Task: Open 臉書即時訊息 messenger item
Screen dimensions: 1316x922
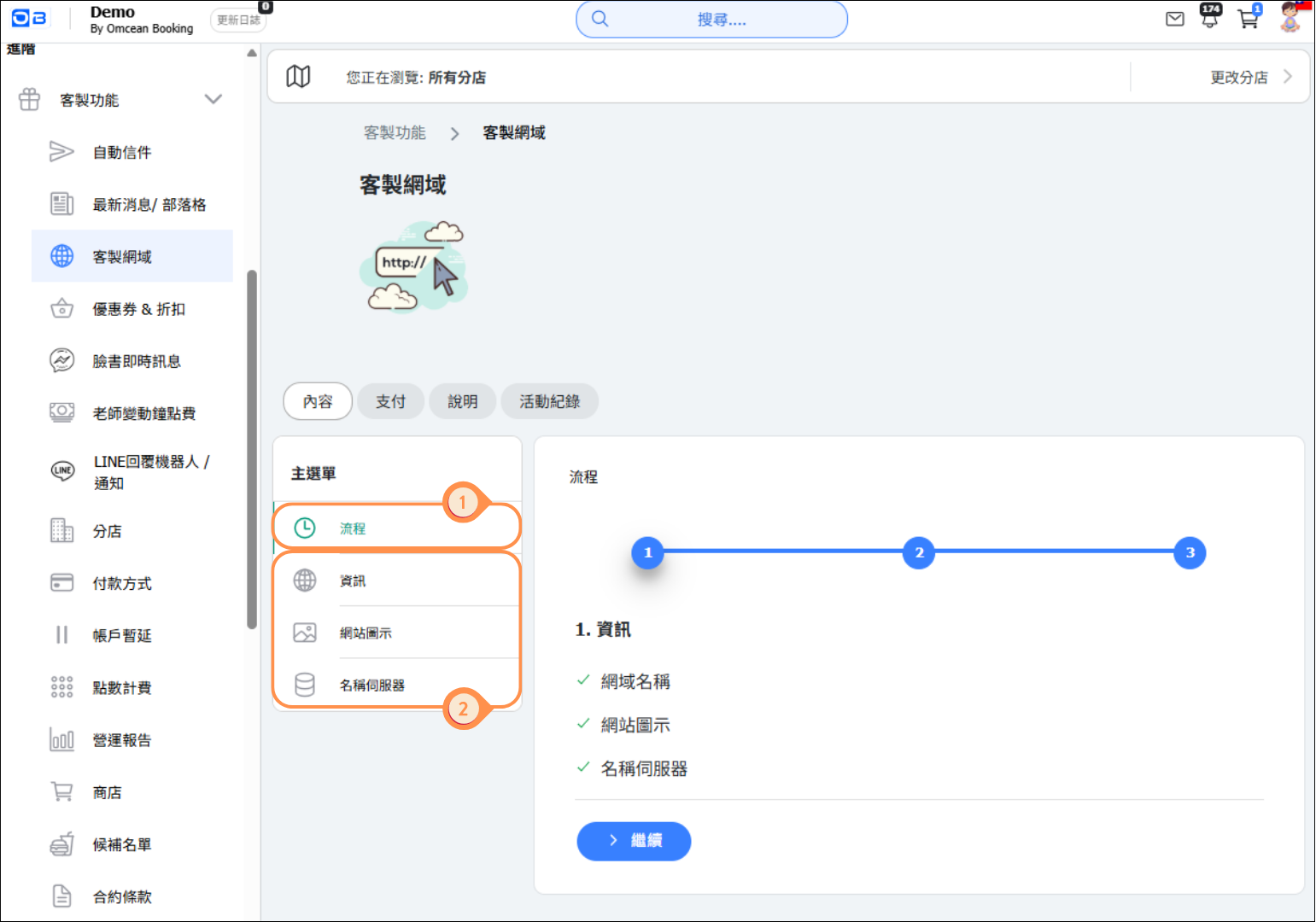Action: coord(136,361)
